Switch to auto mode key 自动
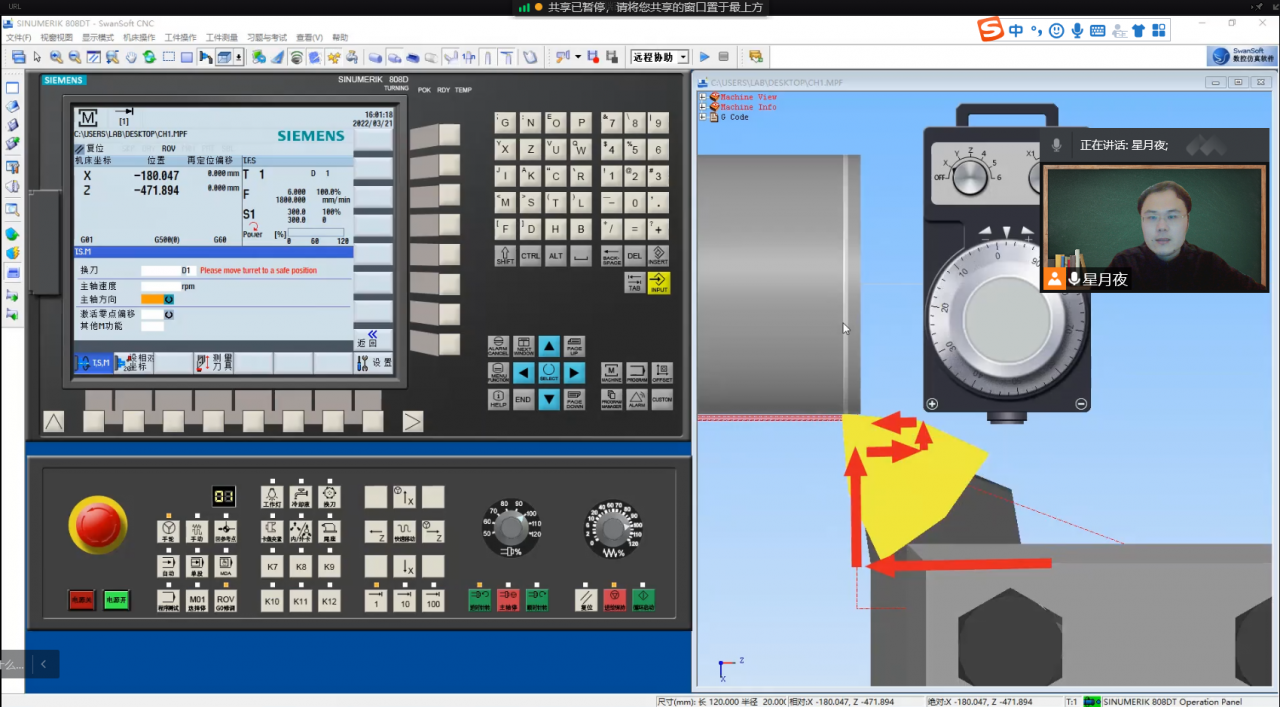1280x707 pixels. [x=169, y=567]
